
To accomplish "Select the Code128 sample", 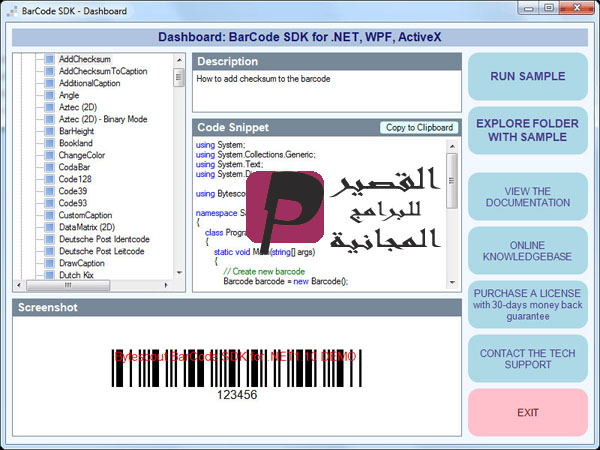I will 75,179.
